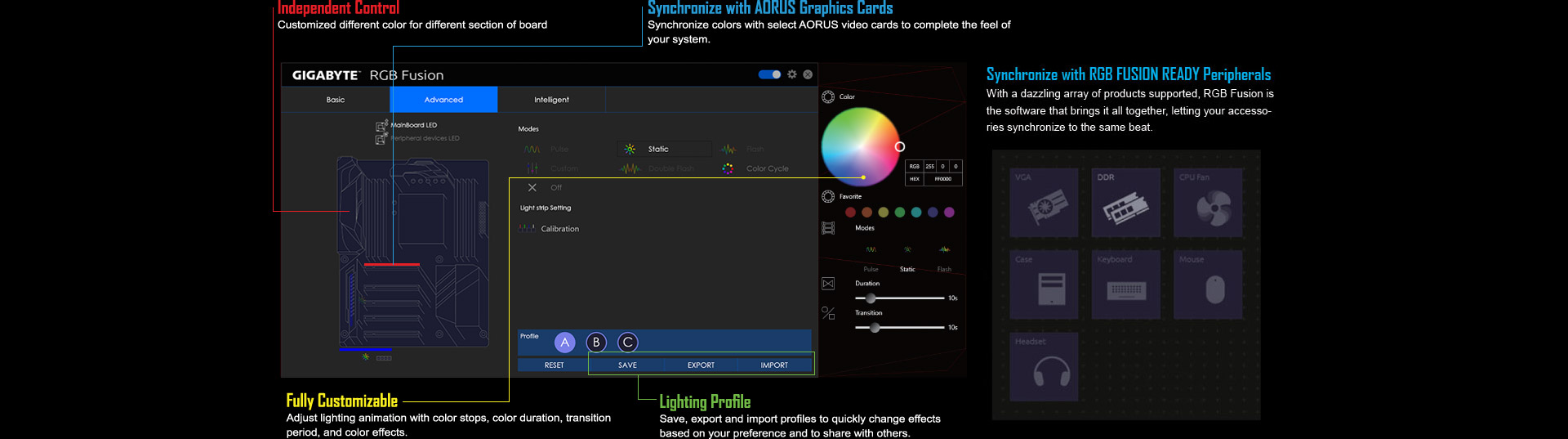The width and height of the screenshot is (1568, 439).
Task: Click the HEX value FF0000 field
Action: [943, 179]
